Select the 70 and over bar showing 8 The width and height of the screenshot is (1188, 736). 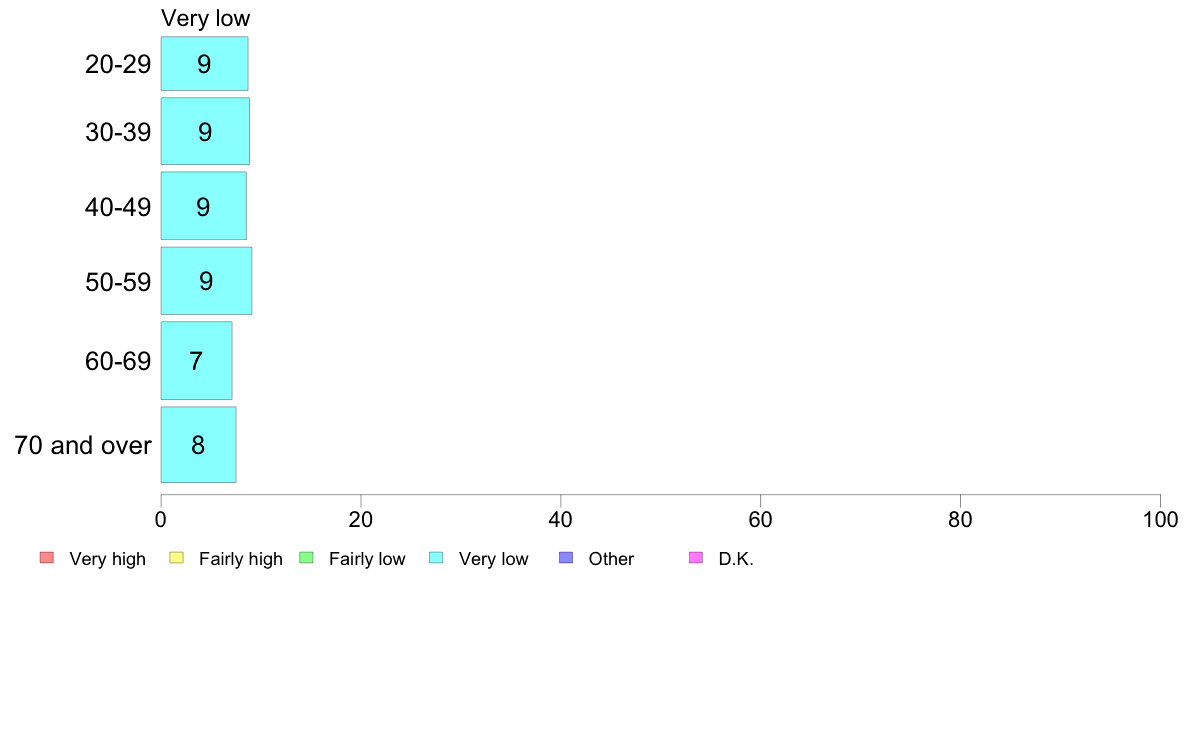pyautogui.click(x=199, y=445)
